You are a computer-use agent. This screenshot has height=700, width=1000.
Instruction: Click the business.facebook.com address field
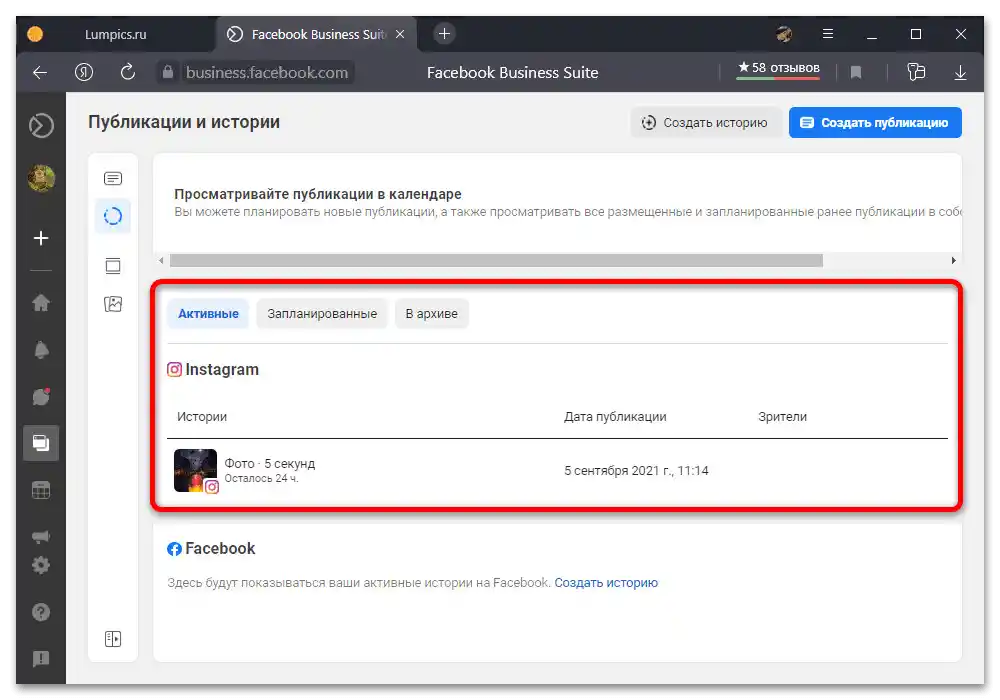[x=267, y=72]
